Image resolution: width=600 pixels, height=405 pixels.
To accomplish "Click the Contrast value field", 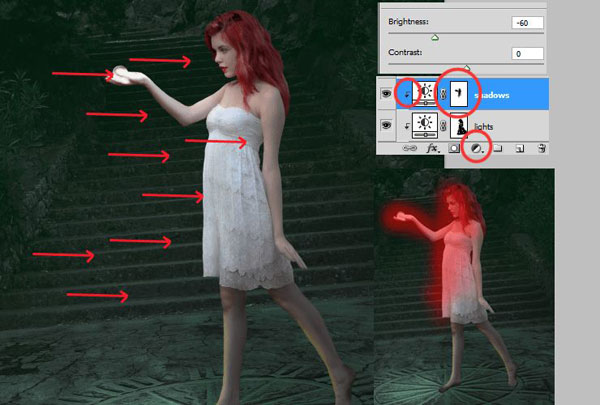I will point(527,54).
